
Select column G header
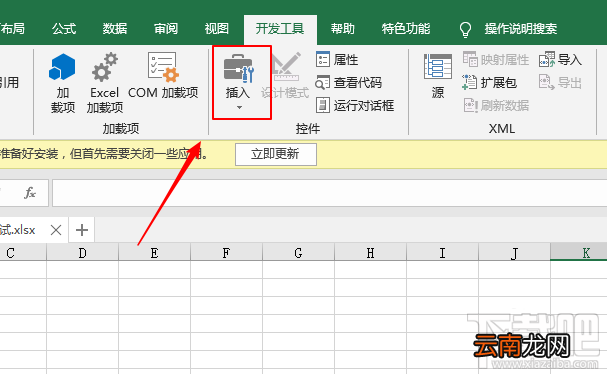pyautogui.click(x=298, y=253)
